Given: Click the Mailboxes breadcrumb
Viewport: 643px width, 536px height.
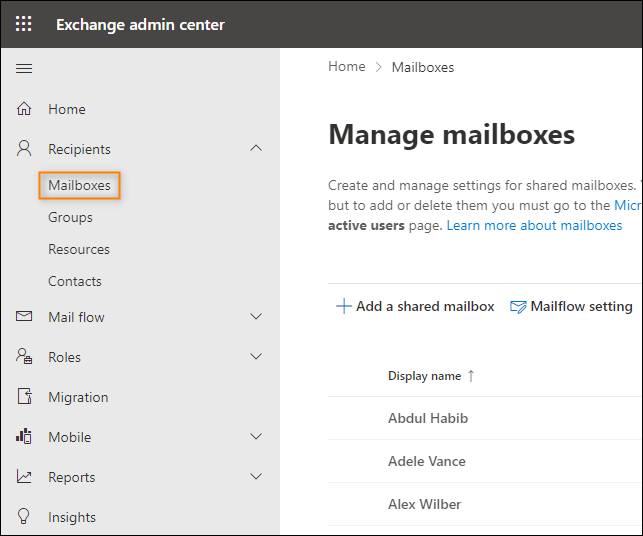Looking at the screenshot, I should click(x=423, y=67).
